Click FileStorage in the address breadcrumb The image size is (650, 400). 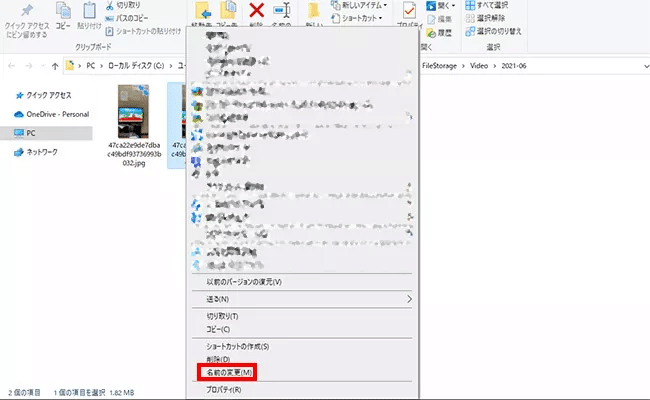coord(439,66)
